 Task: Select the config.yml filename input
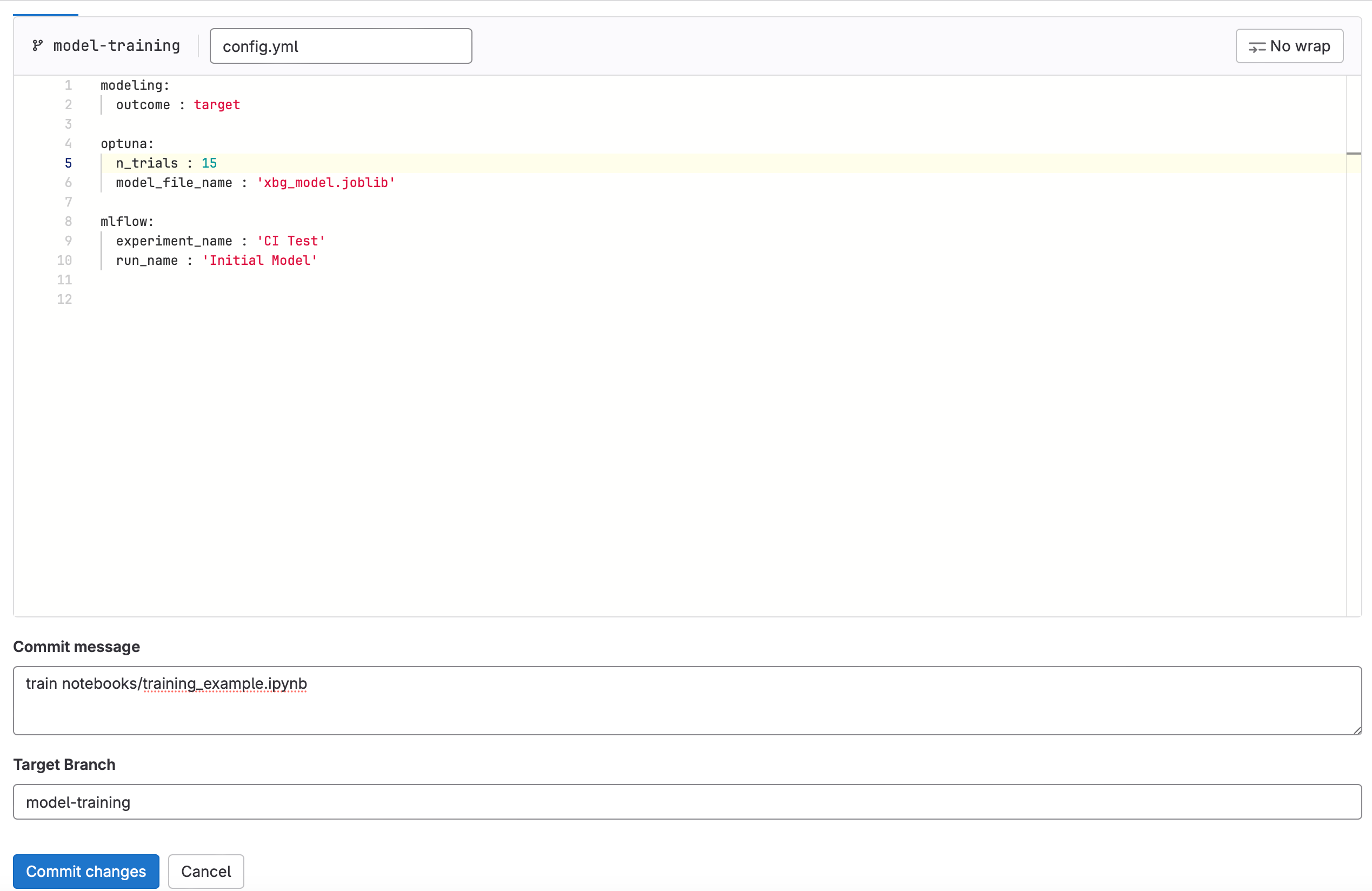click(x=341, y=45)
